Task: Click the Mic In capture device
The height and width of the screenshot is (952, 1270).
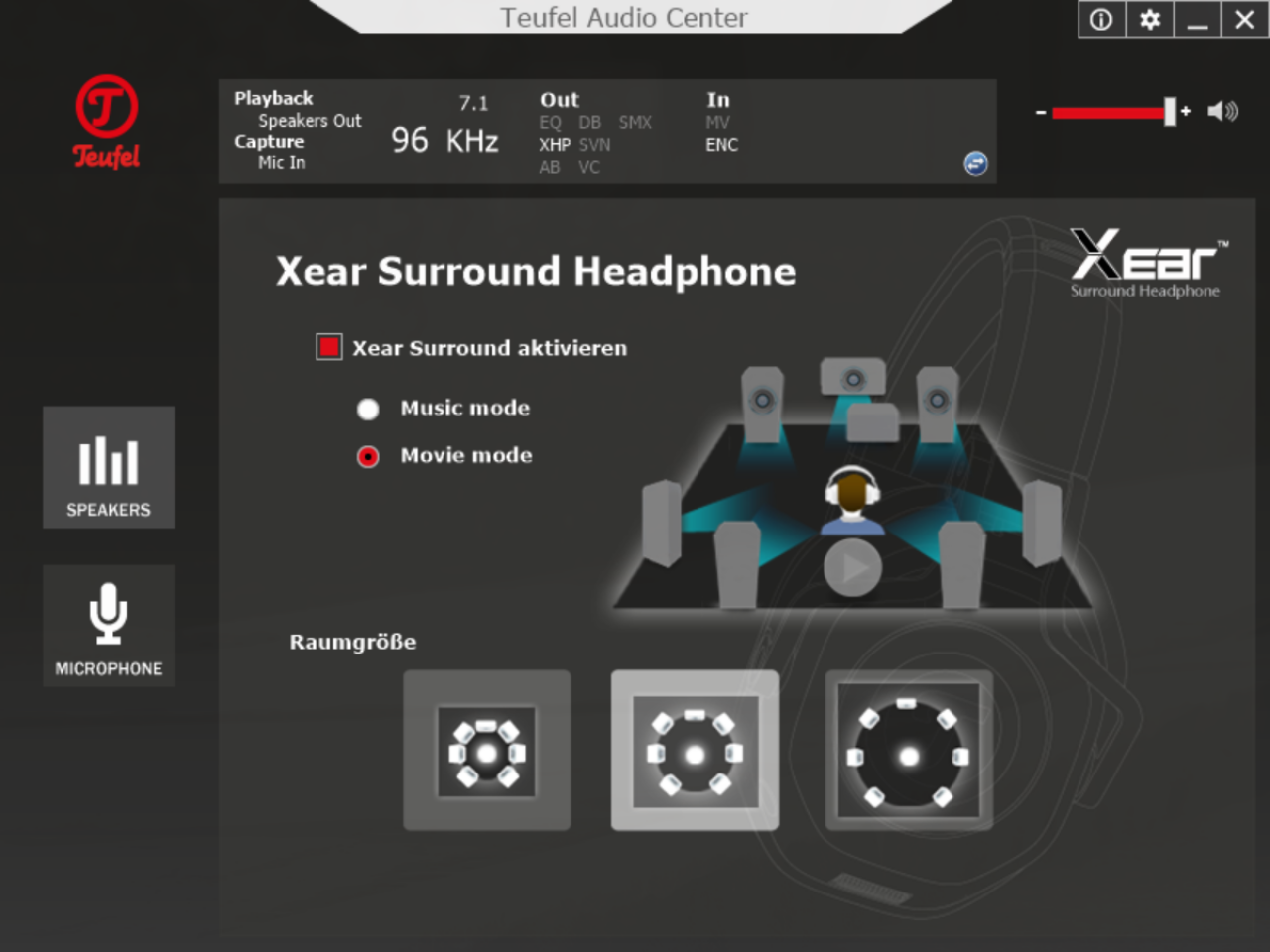Action: pos(282,163)
